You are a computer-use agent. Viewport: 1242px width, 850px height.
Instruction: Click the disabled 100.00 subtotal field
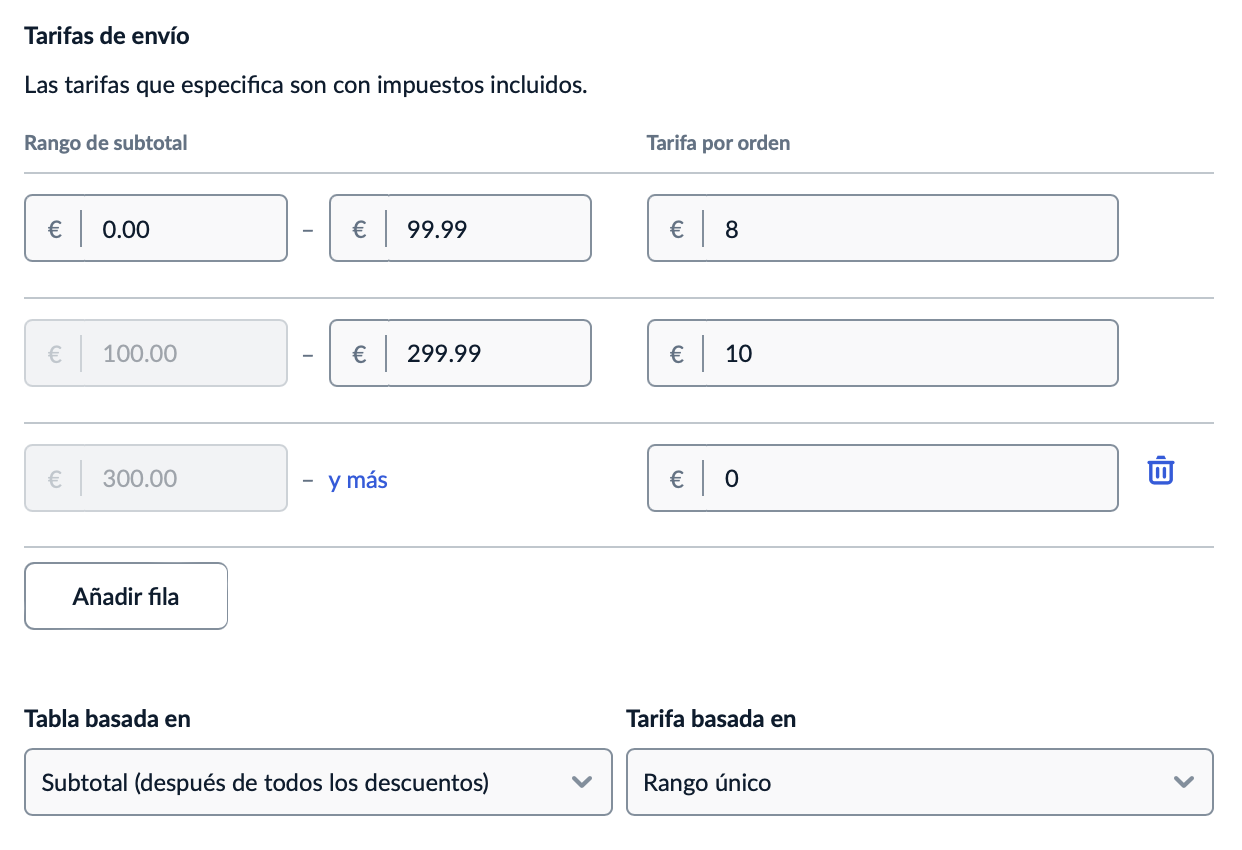click(156, 353)
